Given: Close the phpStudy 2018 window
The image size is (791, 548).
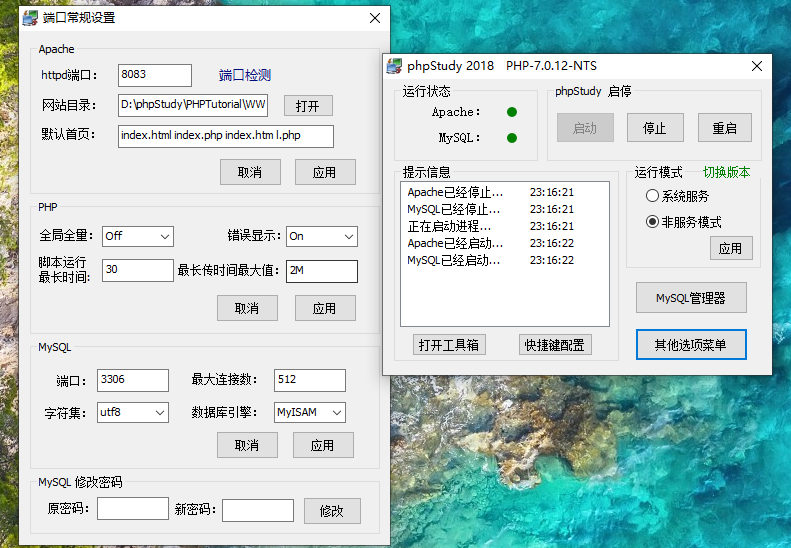Looking at the screenshot, I should tap(757, 66).
